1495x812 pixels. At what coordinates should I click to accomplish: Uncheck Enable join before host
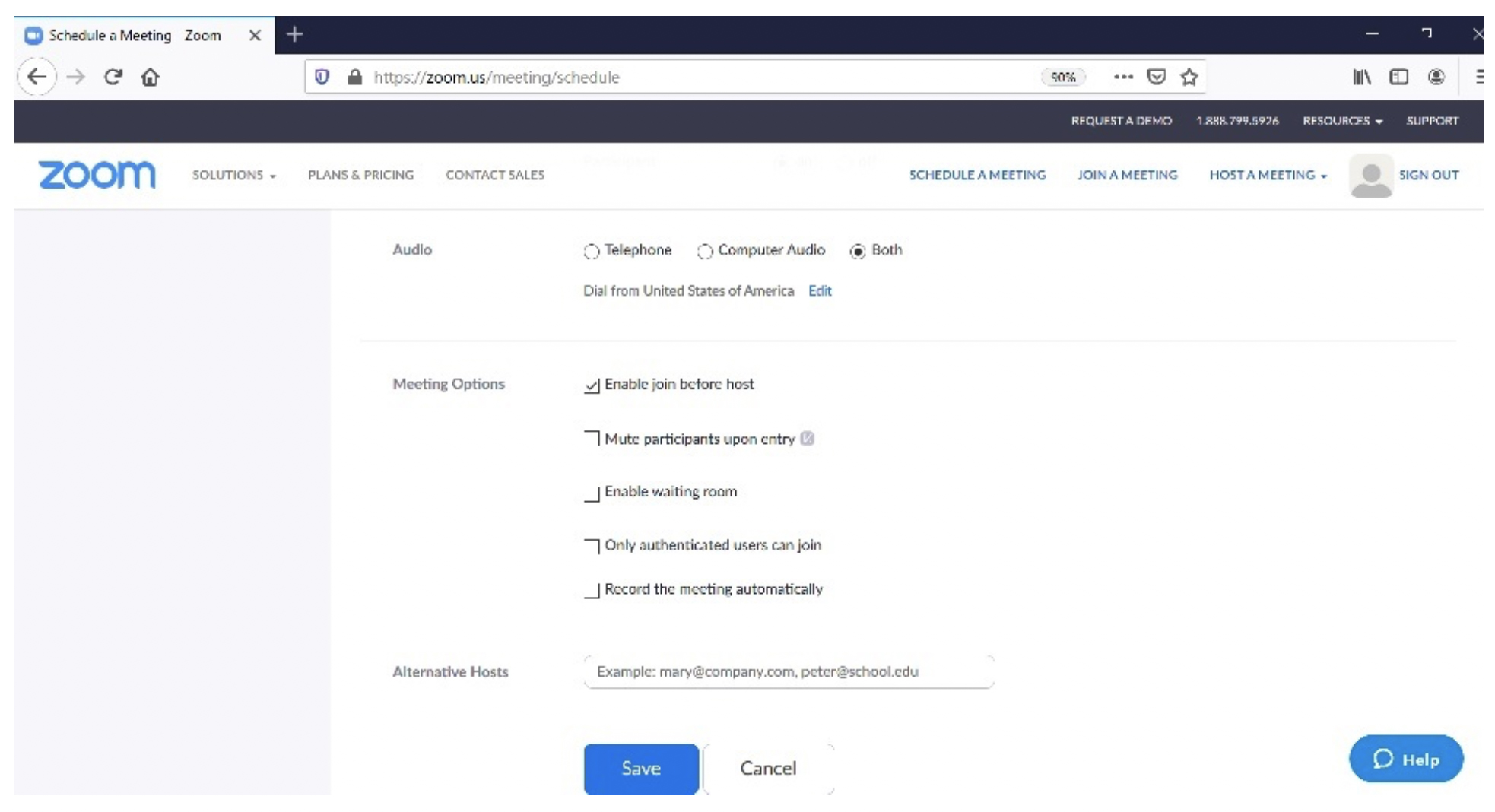tap(592, 385)
